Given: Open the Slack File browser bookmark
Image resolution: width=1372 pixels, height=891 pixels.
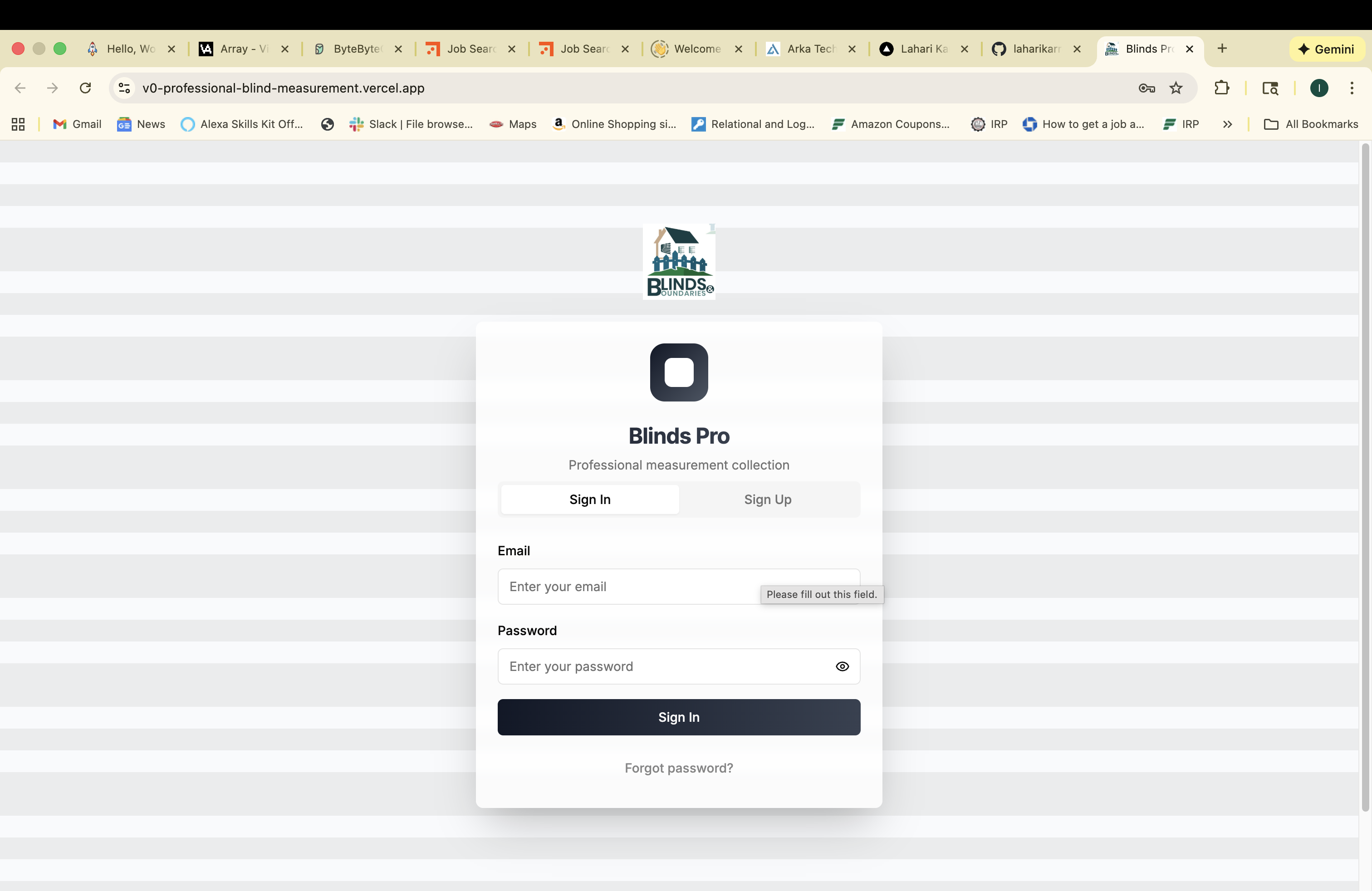Looking at the screenshot, I should coord(411,124).
